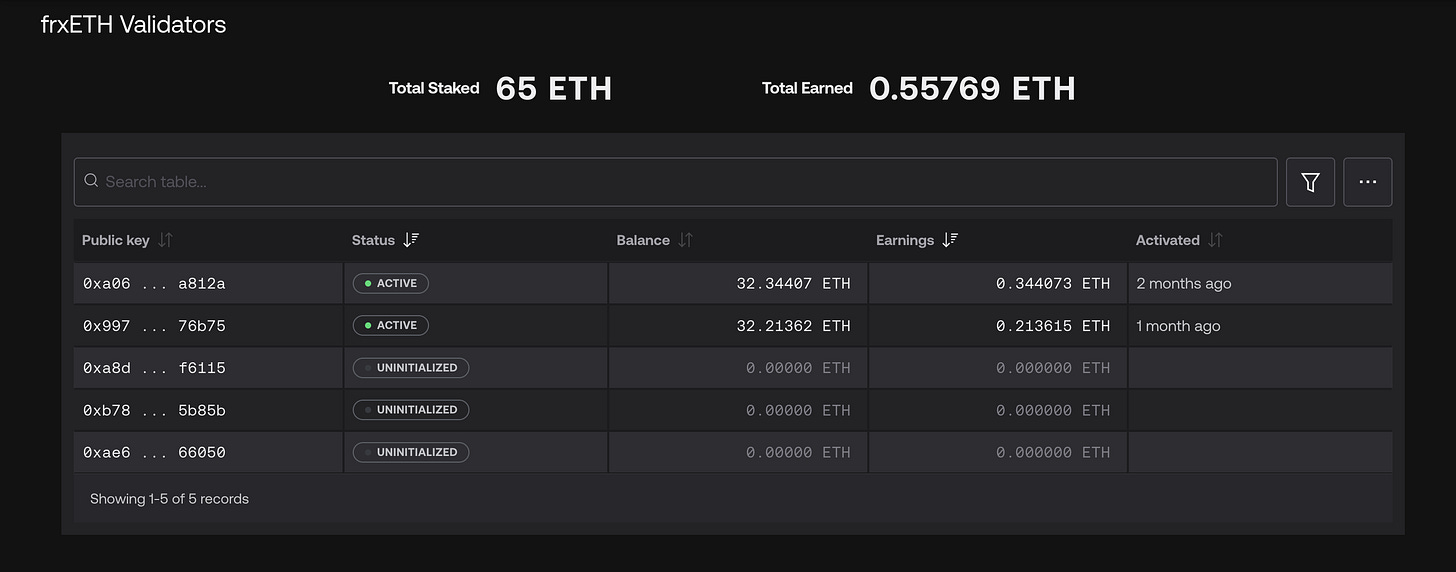
Task: Click the Status column header label
Action: pyautogui.click(x=373, y=240)
